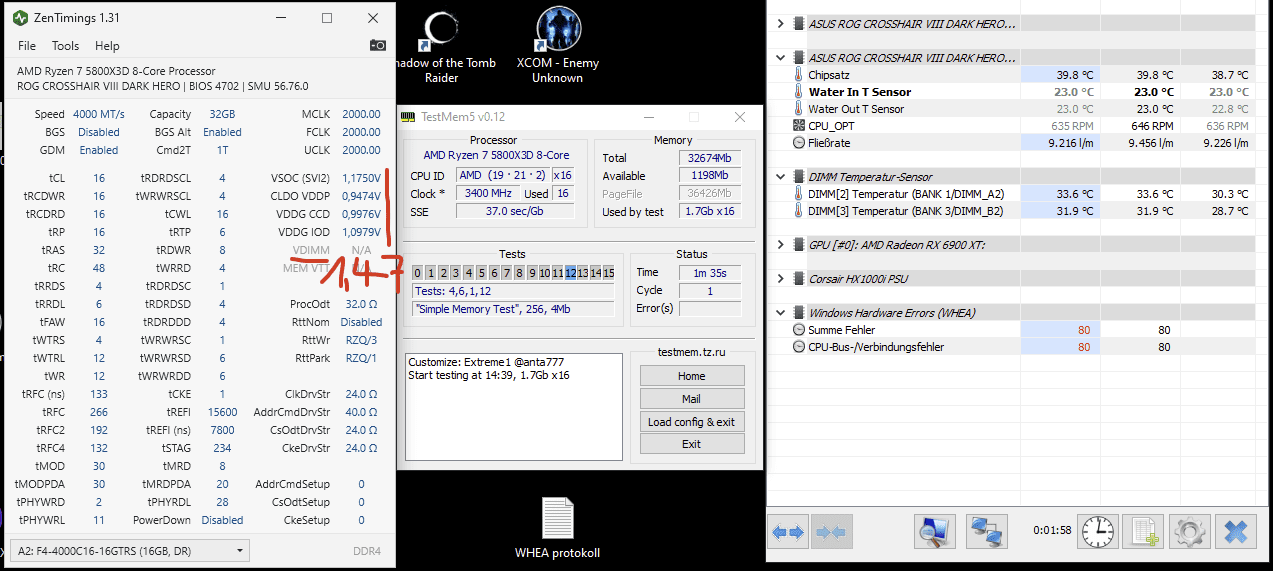
Task: Click the networked computers icon in the sensor toolbar
Action: pyautogui.click(x=987, y=531)
